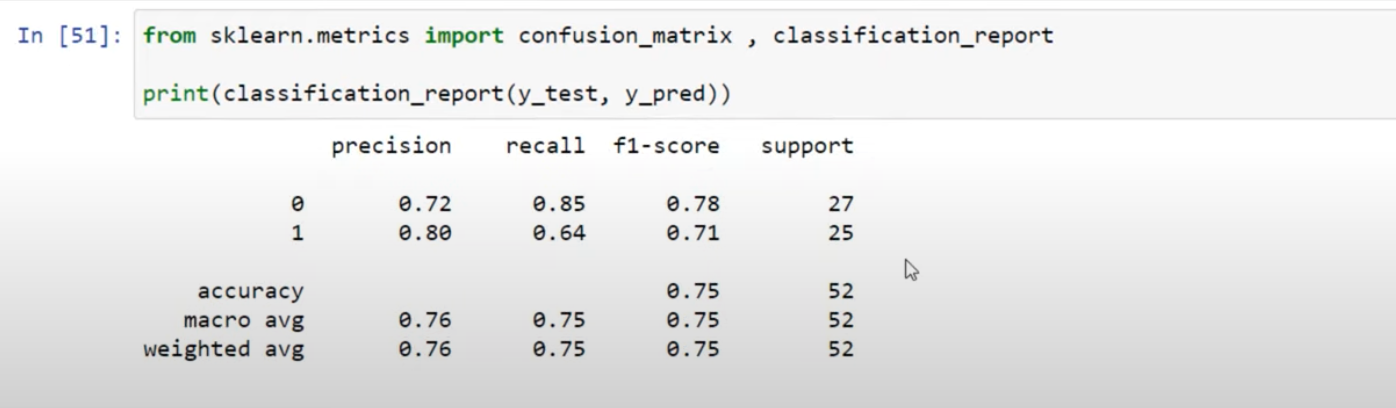Place cursor on the sklearn.metrics import line
The width and height of the screenshot is (1396, 408).
[598, 36]
